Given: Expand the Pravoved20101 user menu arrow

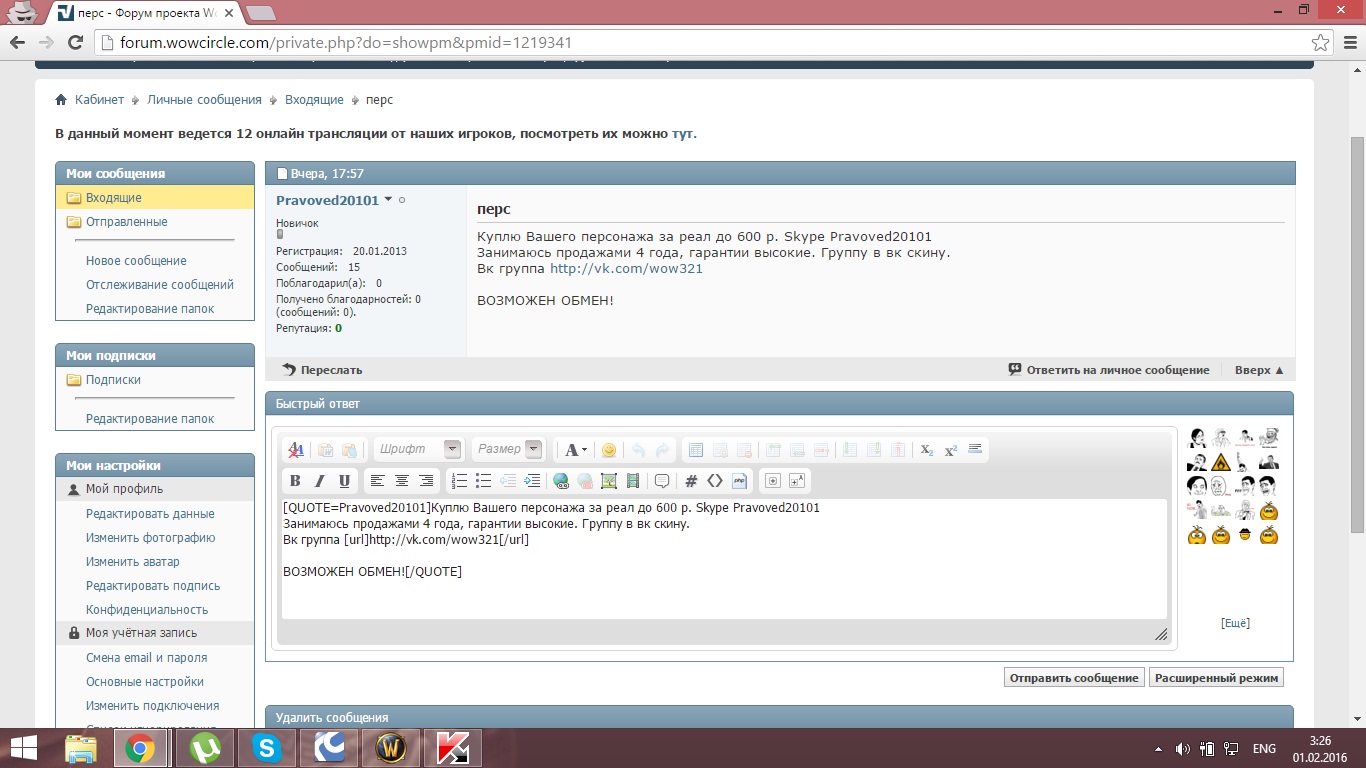Looking at the screenshot, I should click(388, 200).
